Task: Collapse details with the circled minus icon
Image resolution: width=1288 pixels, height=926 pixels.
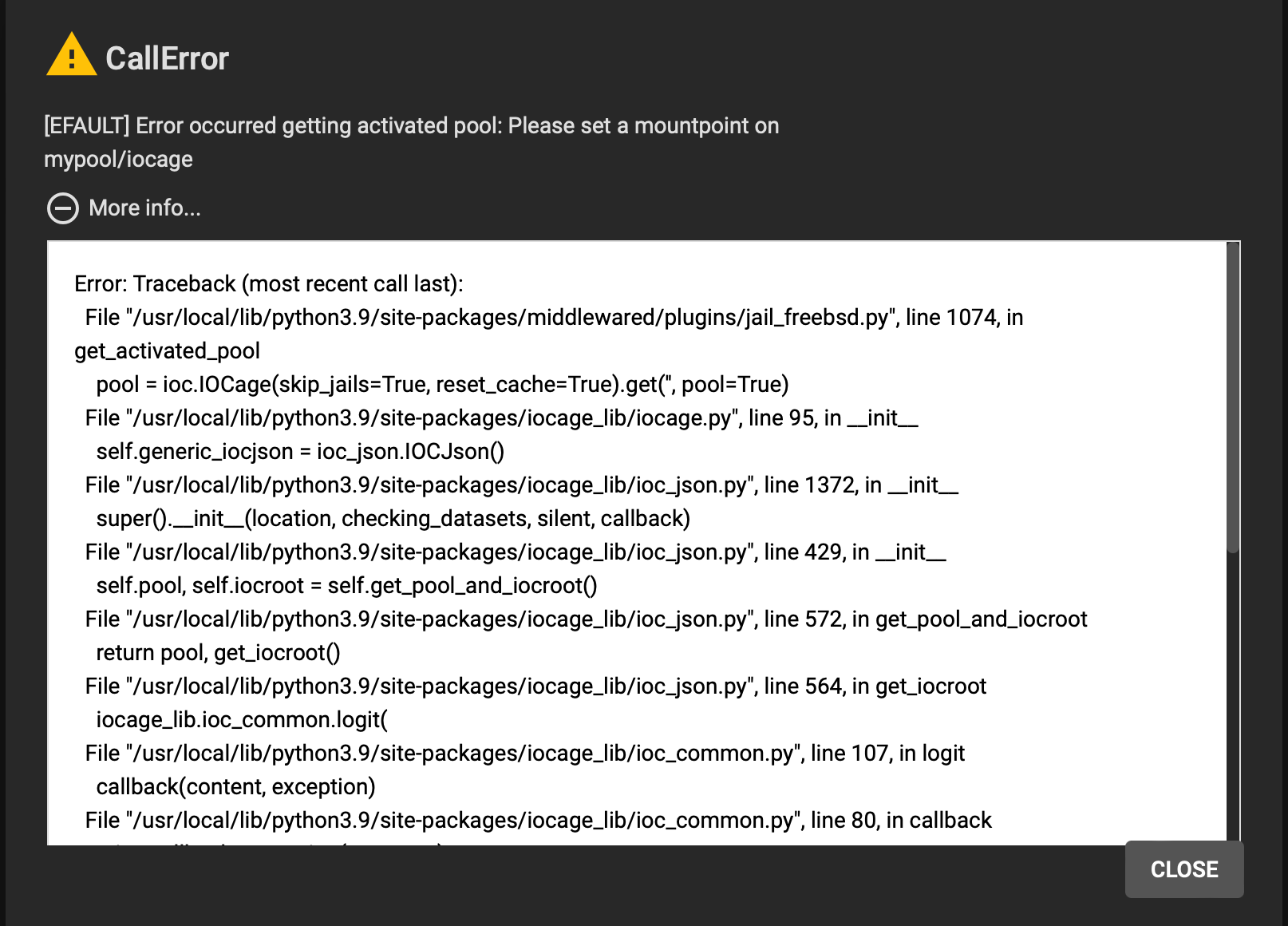Action: [63, 208]
